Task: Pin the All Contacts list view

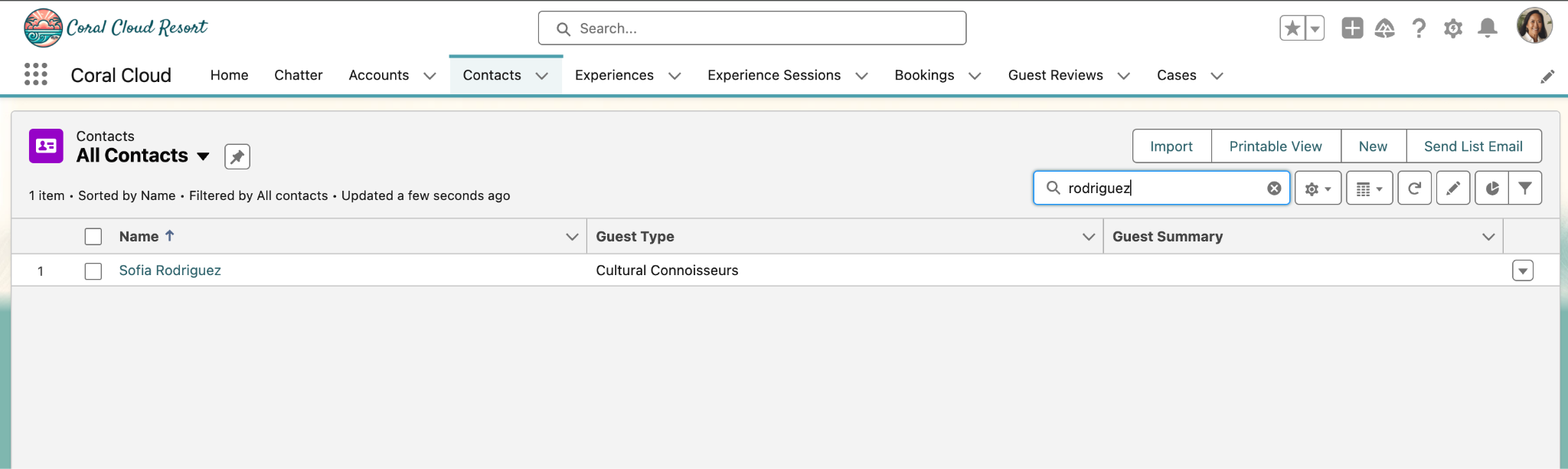Action: click(x=237, y=156)
